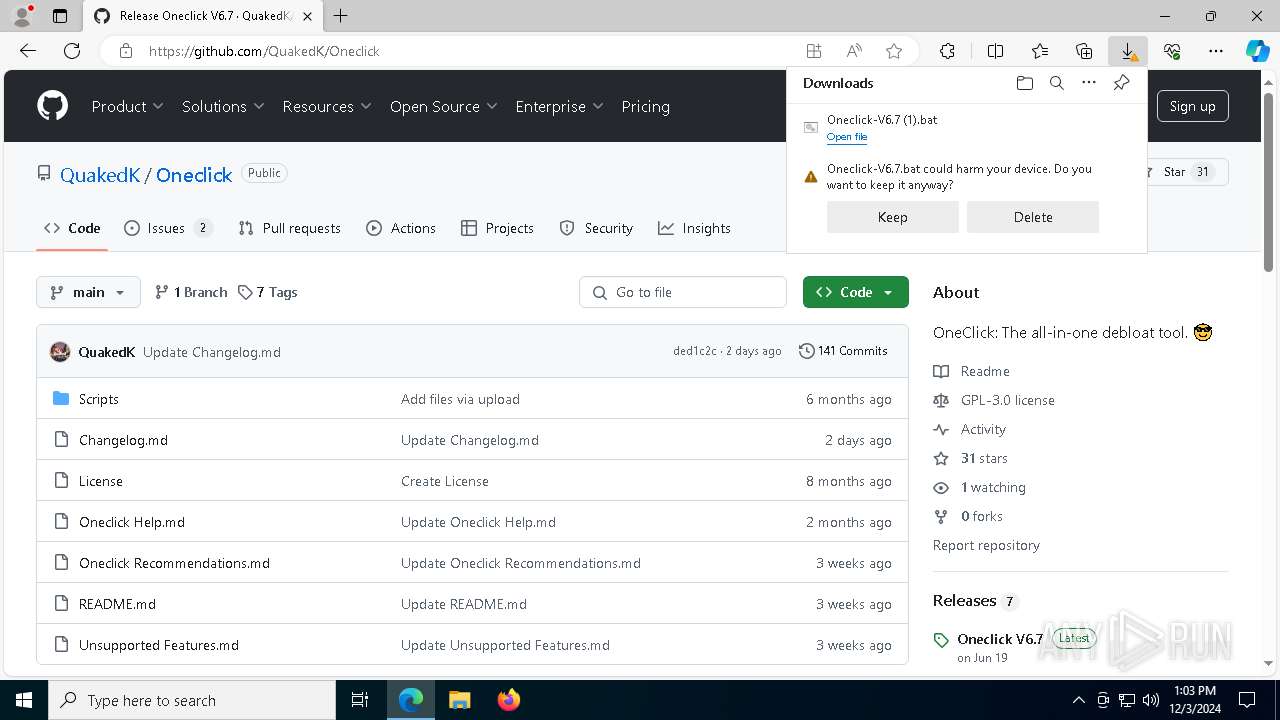Open Collections icon in toolbar
The image size is (1280, 720).
coord(1084,51)
